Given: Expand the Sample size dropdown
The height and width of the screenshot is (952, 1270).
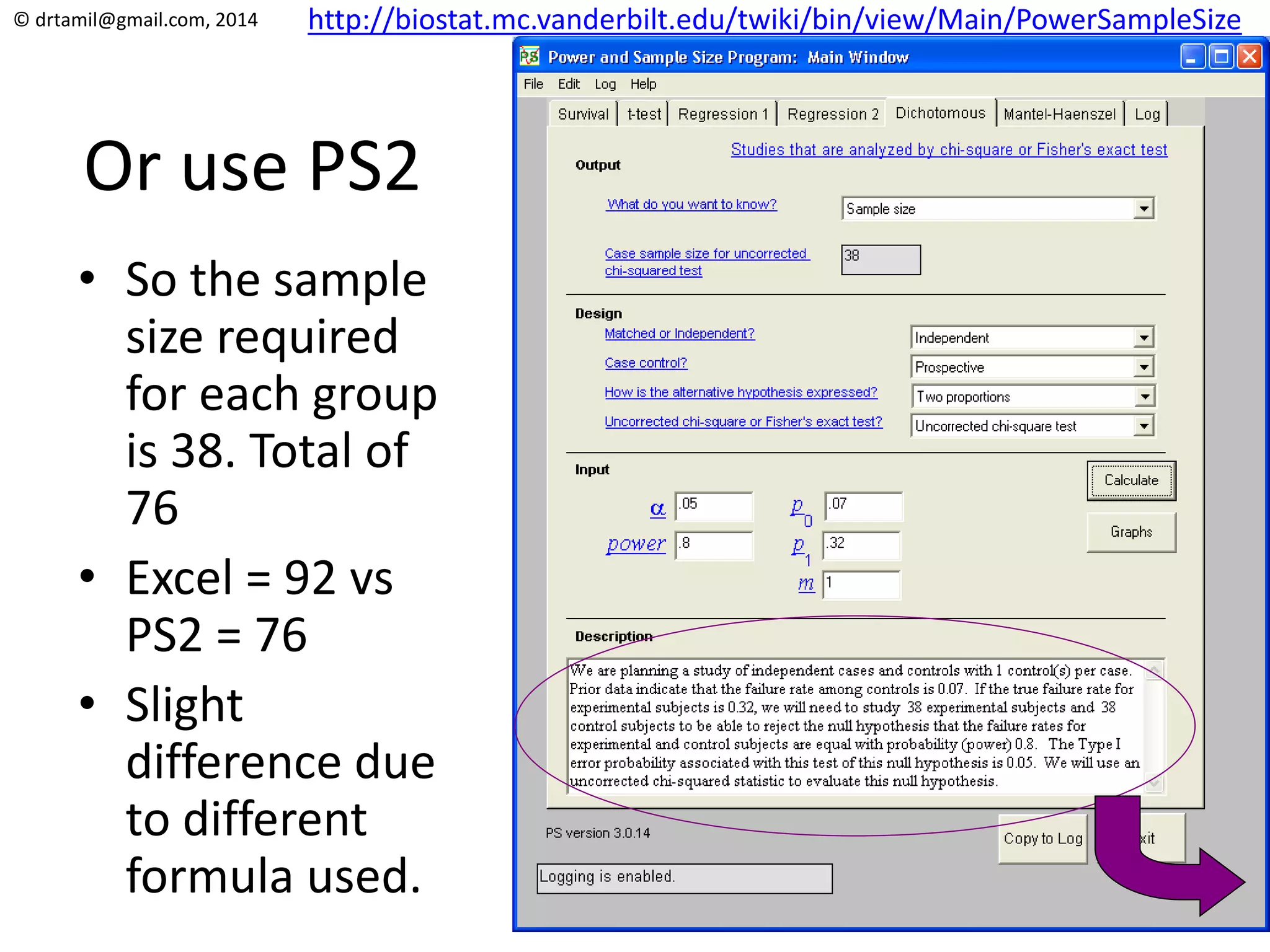Looking at the screenshot, I should tap(1143, 209).
